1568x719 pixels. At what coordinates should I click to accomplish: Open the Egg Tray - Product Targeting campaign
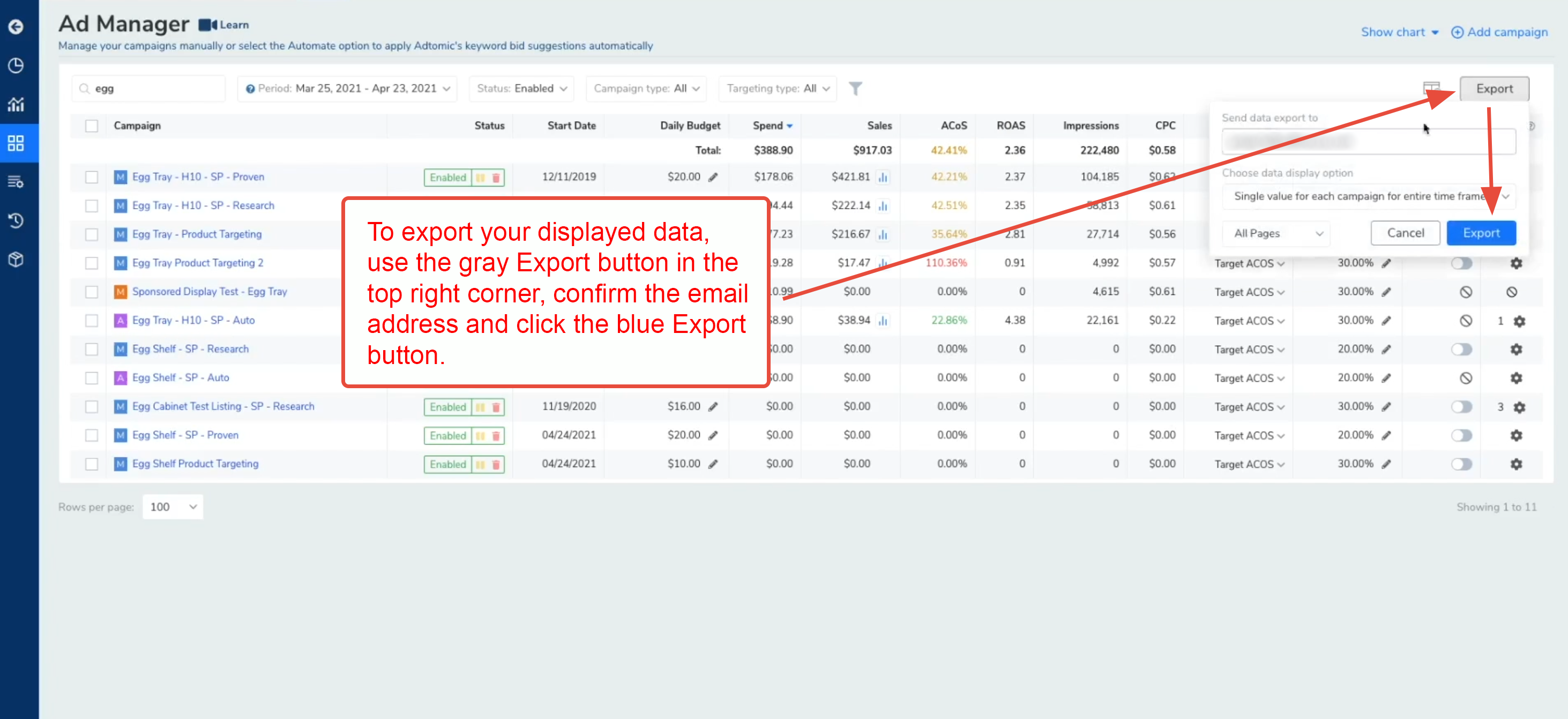click(x=197, y=234)
